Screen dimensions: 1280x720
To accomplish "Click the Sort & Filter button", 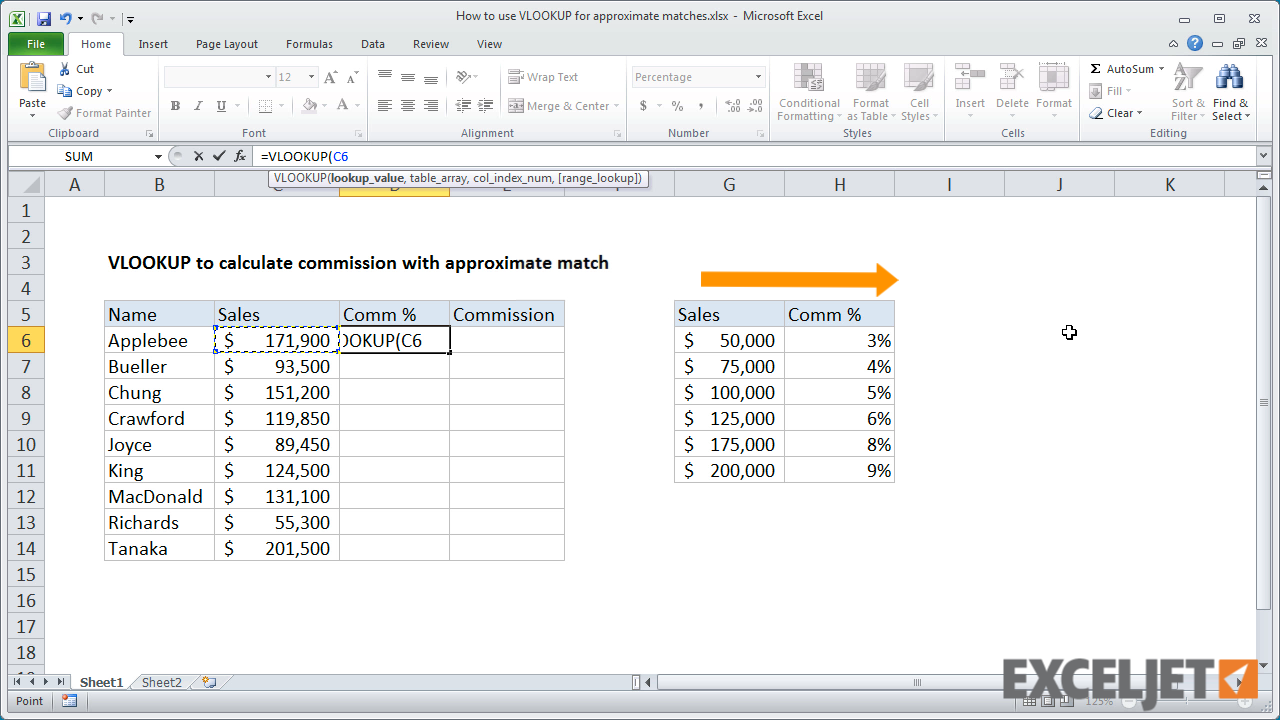I will click(x=1187, y=93).
